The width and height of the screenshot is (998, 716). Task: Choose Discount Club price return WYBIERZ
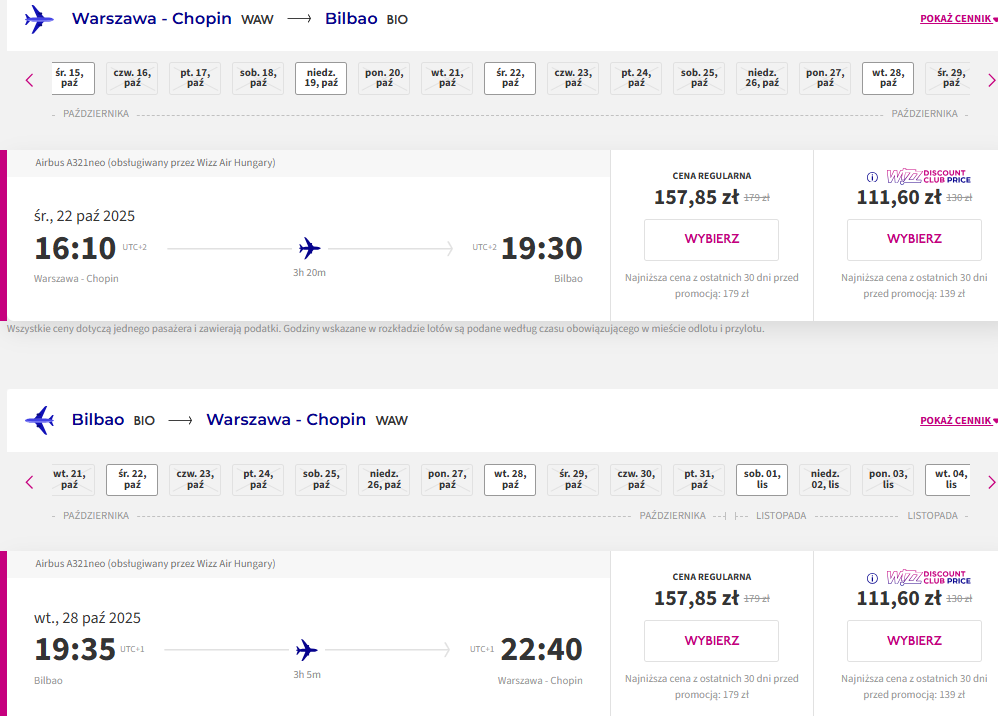coord(914,641)
